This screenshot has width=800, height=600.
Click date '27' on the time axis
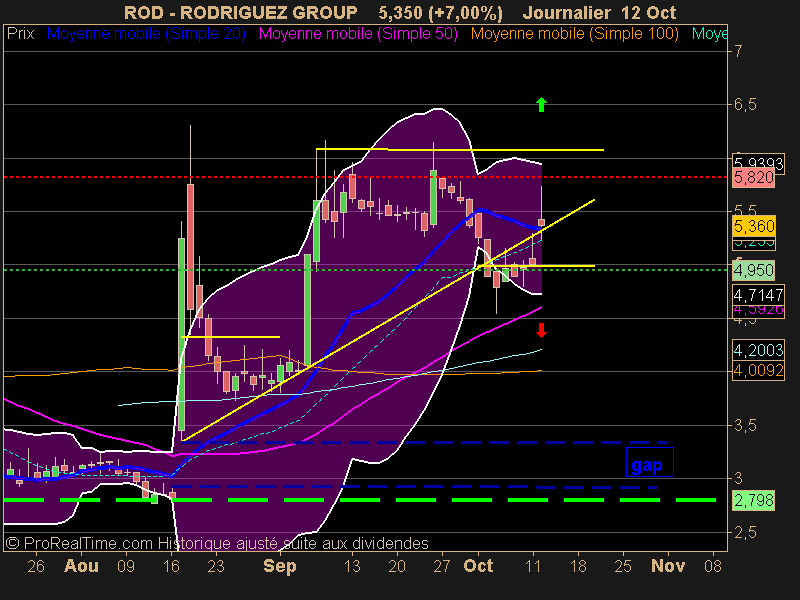coord(442,566)
